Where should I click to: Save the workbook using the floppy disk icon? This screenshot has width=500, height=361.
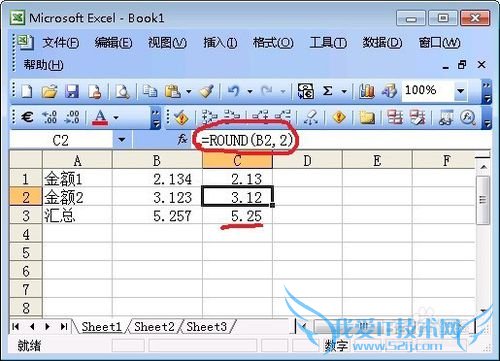pos(72,91)
